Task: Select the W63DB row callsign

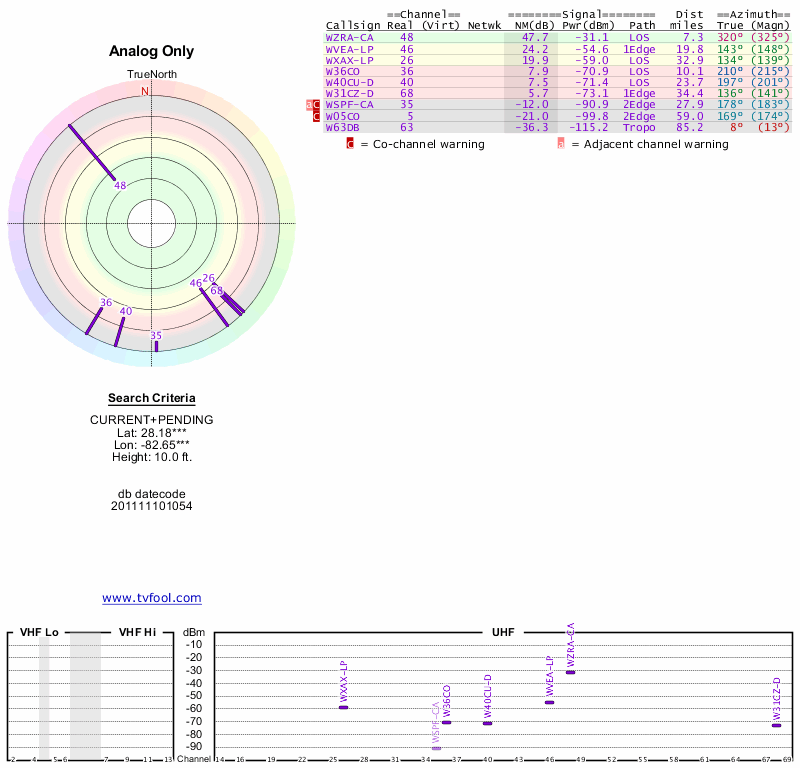Action: pyautogui.click(x=345, y=127)
